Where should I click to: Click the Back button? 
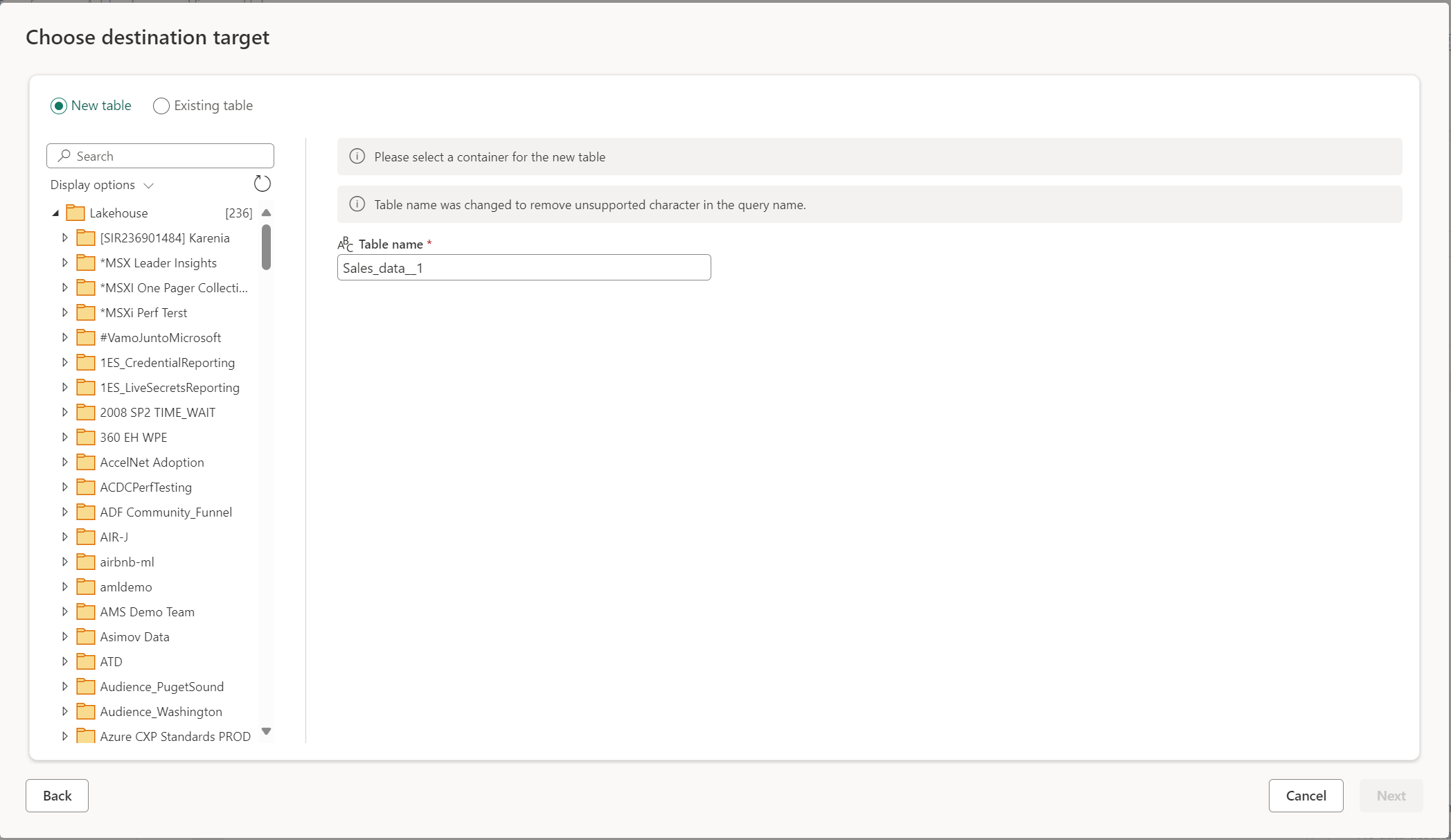pyautogui.click(x=57, y=795)
